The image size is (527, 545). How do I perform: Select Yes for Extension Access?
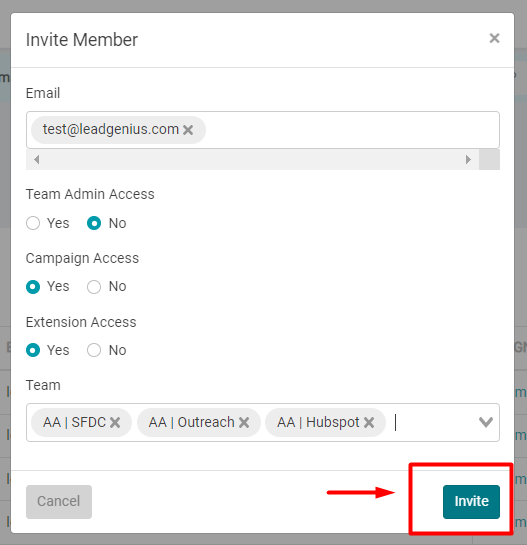click(x=33, y=350)
